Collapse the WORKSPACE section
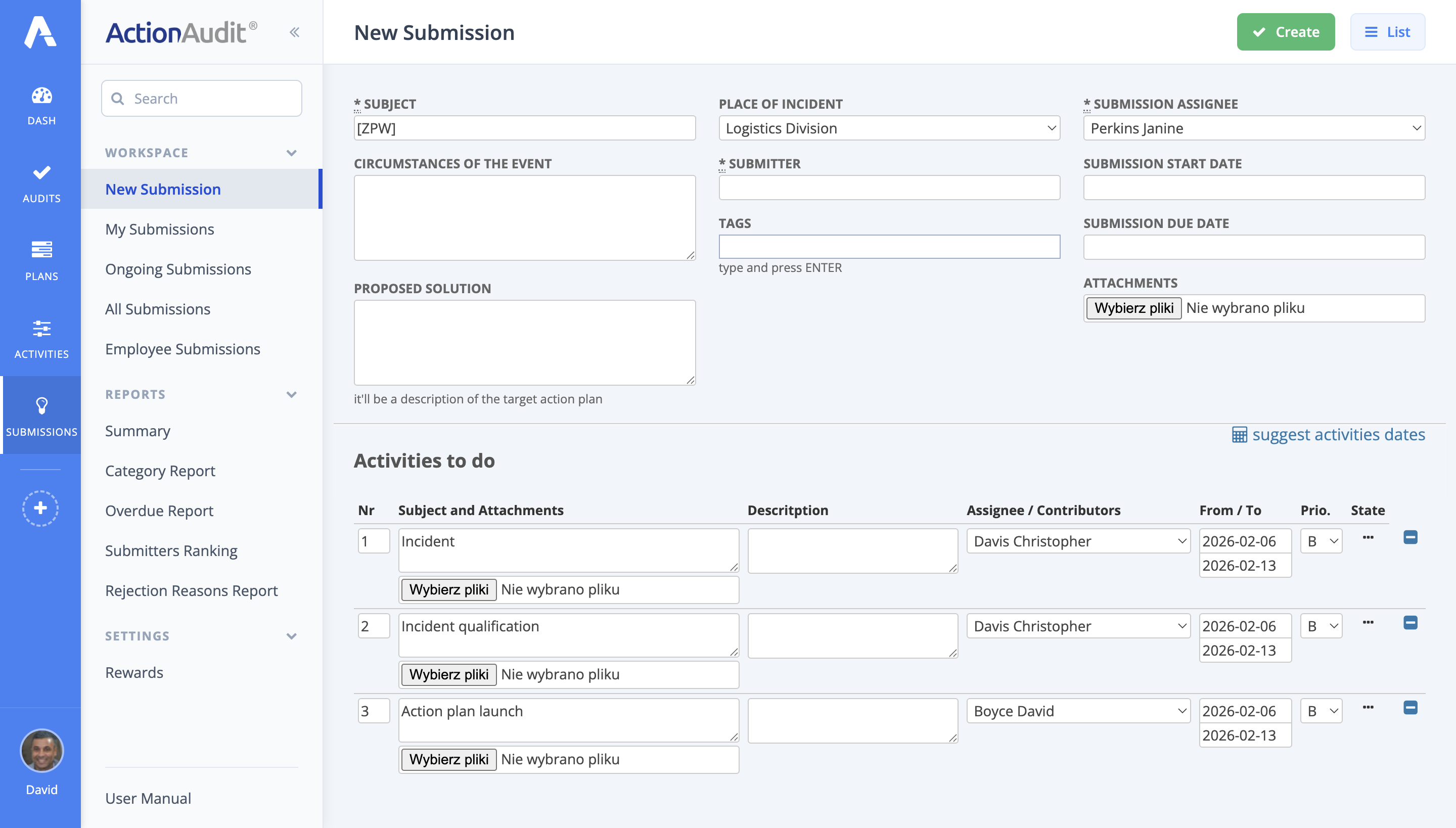Viewport: 1456px width, 828px height. point(292,153)
